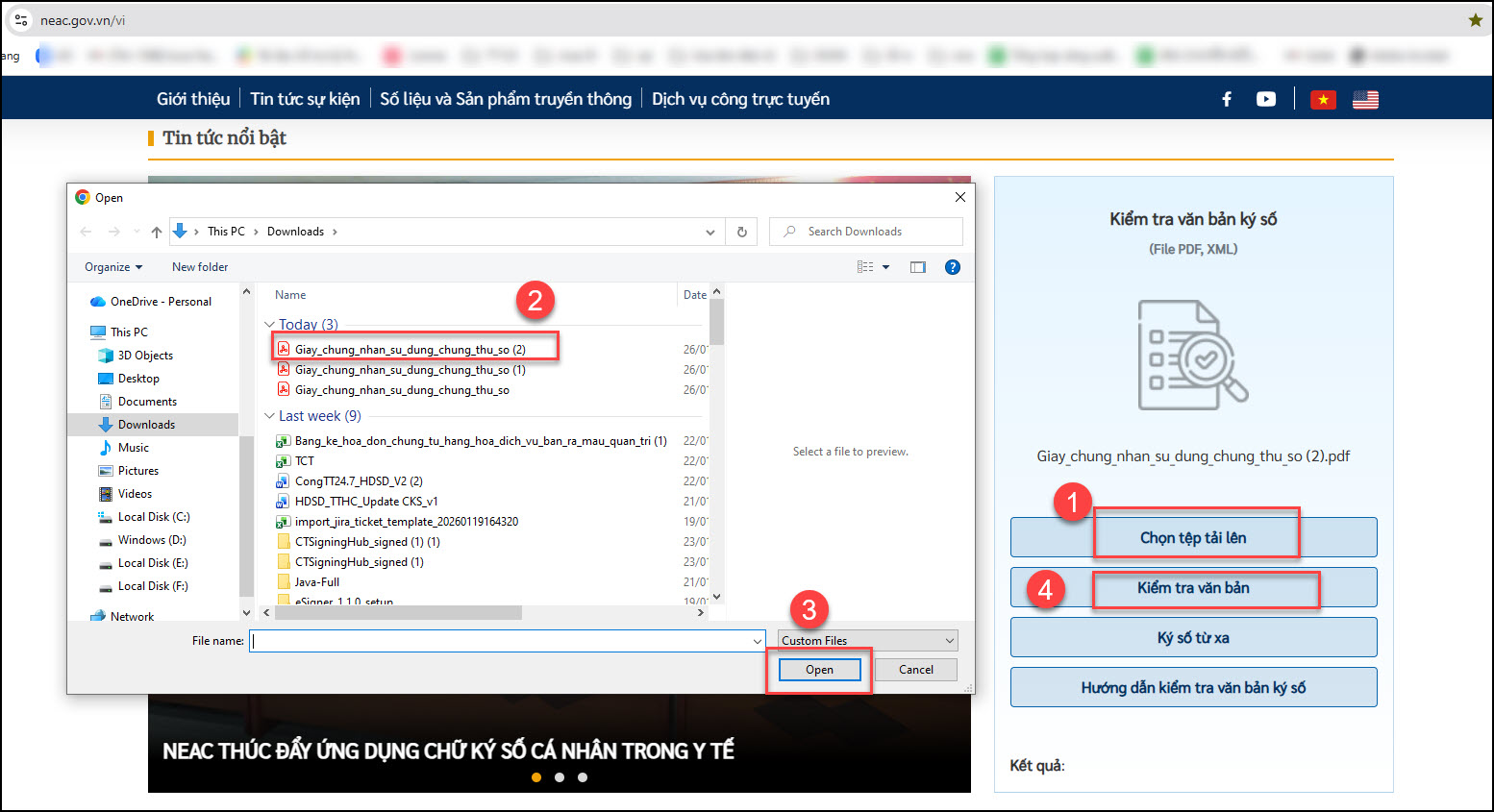Toggle the preview pane icon

[917, 267]
